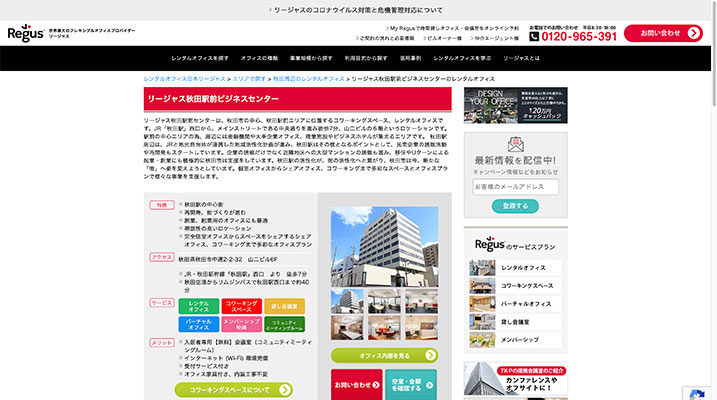Click the サービス label tag
Screen dimensions: 717x400
click(162, 303)
